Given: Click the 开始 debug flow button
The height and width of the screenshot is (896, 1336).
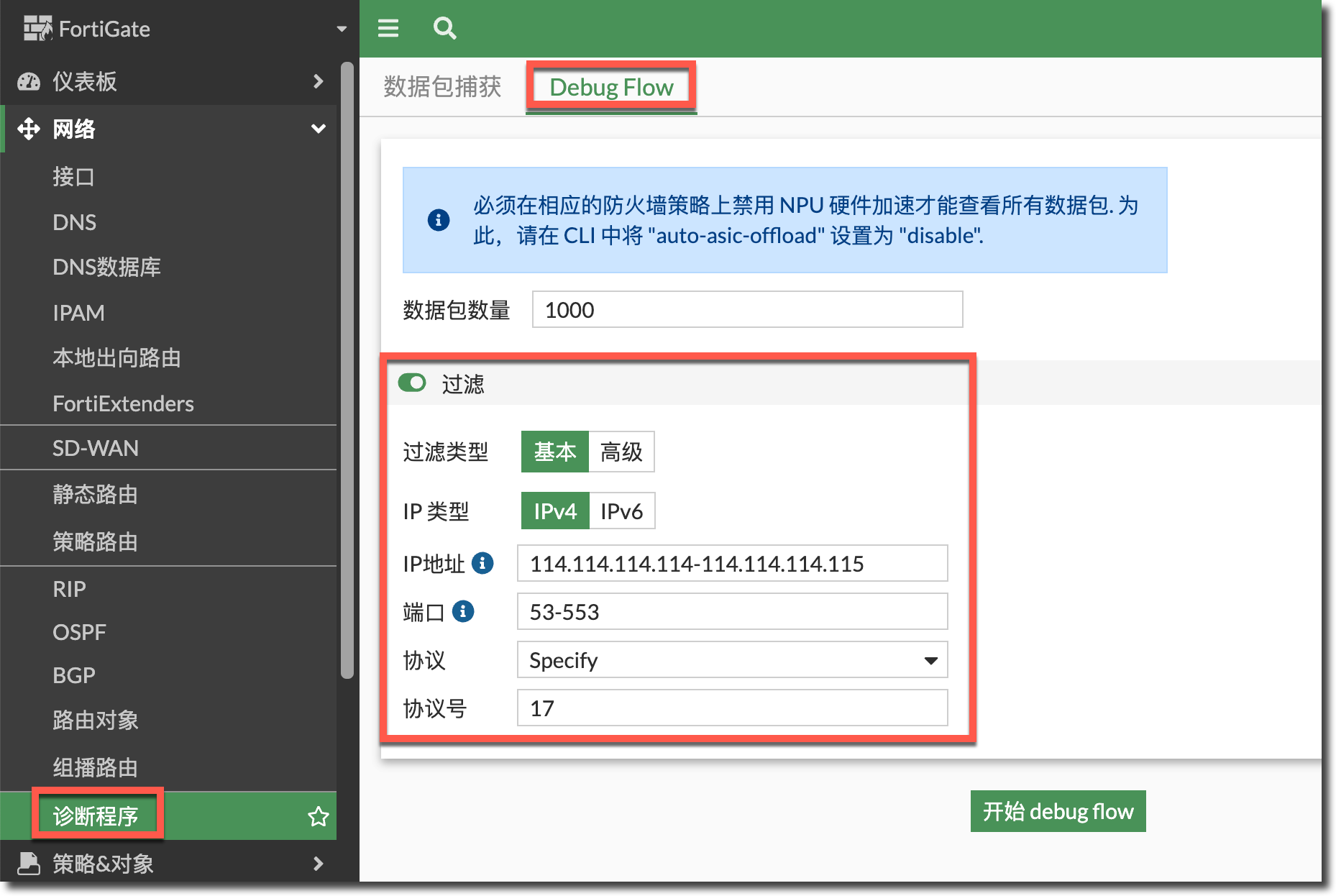Looking at the screenshot, I should (x=1058, y=811).
